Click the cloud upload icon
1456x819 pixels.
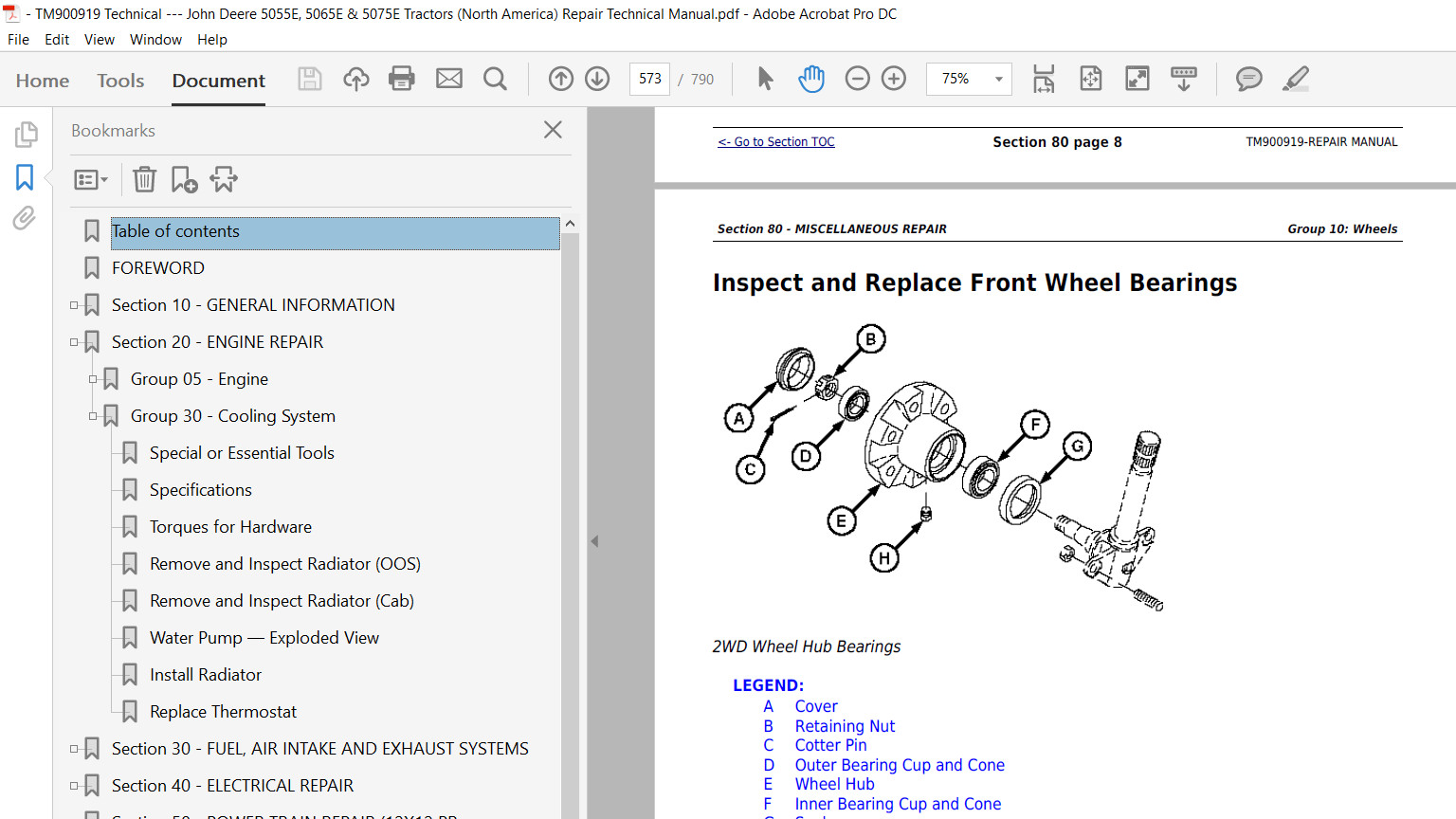[x=356, y=79]
